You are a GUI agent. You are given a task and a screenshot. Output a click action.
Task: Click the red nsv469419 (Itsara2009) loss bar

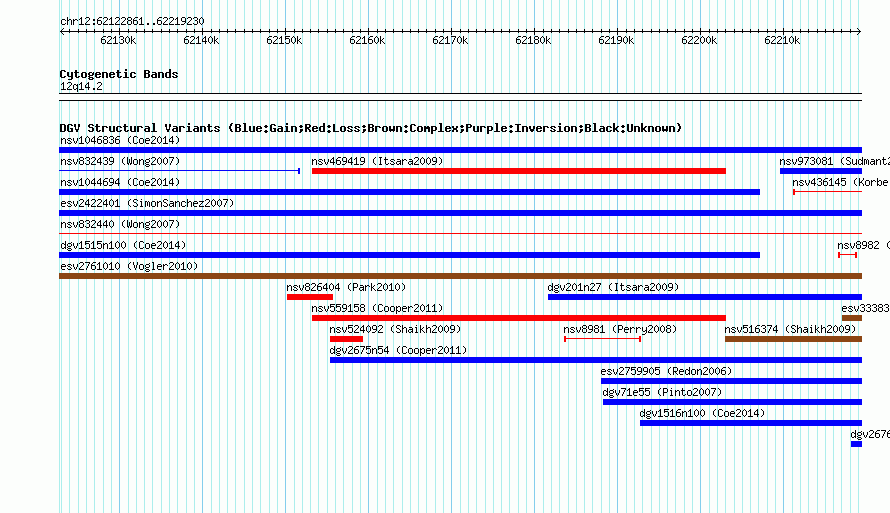(519, 171)
